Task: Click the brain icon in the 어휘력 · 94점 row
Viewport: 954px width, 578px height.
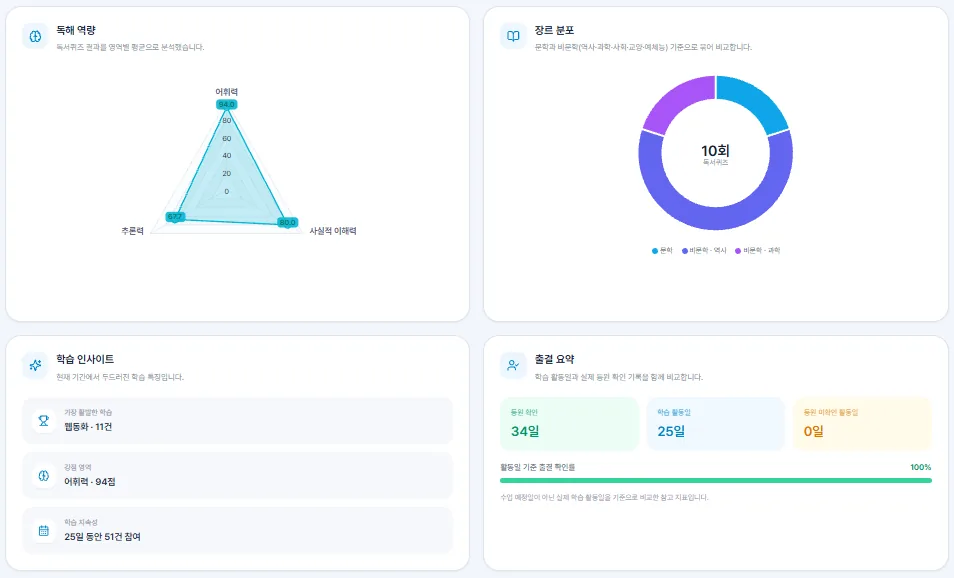Action: pyautogui.click(x=44, y=476)
